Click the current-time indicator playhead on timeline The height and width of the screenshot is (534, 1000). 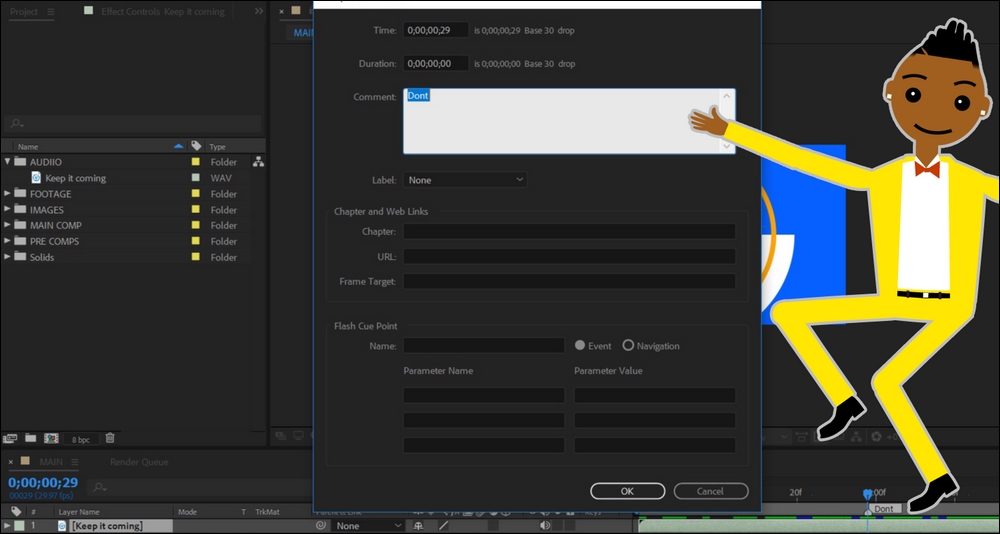[867, 494]
